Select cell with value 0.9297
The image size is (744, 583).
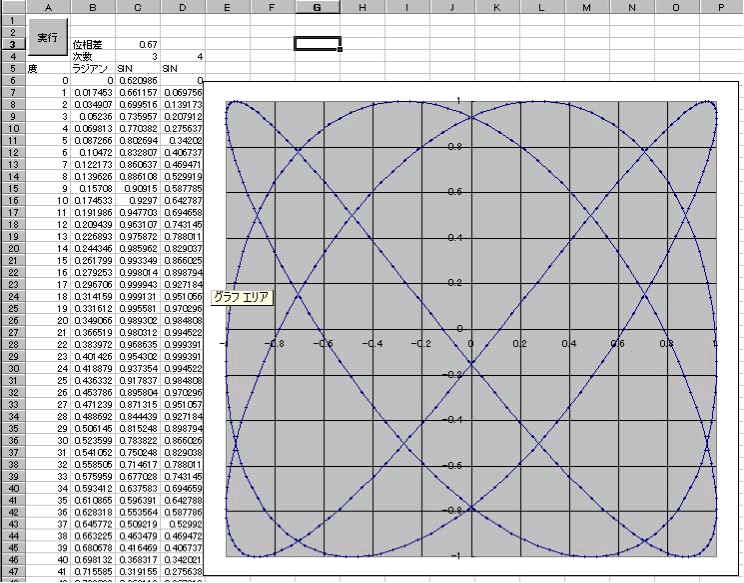click(x=138, y=201)
